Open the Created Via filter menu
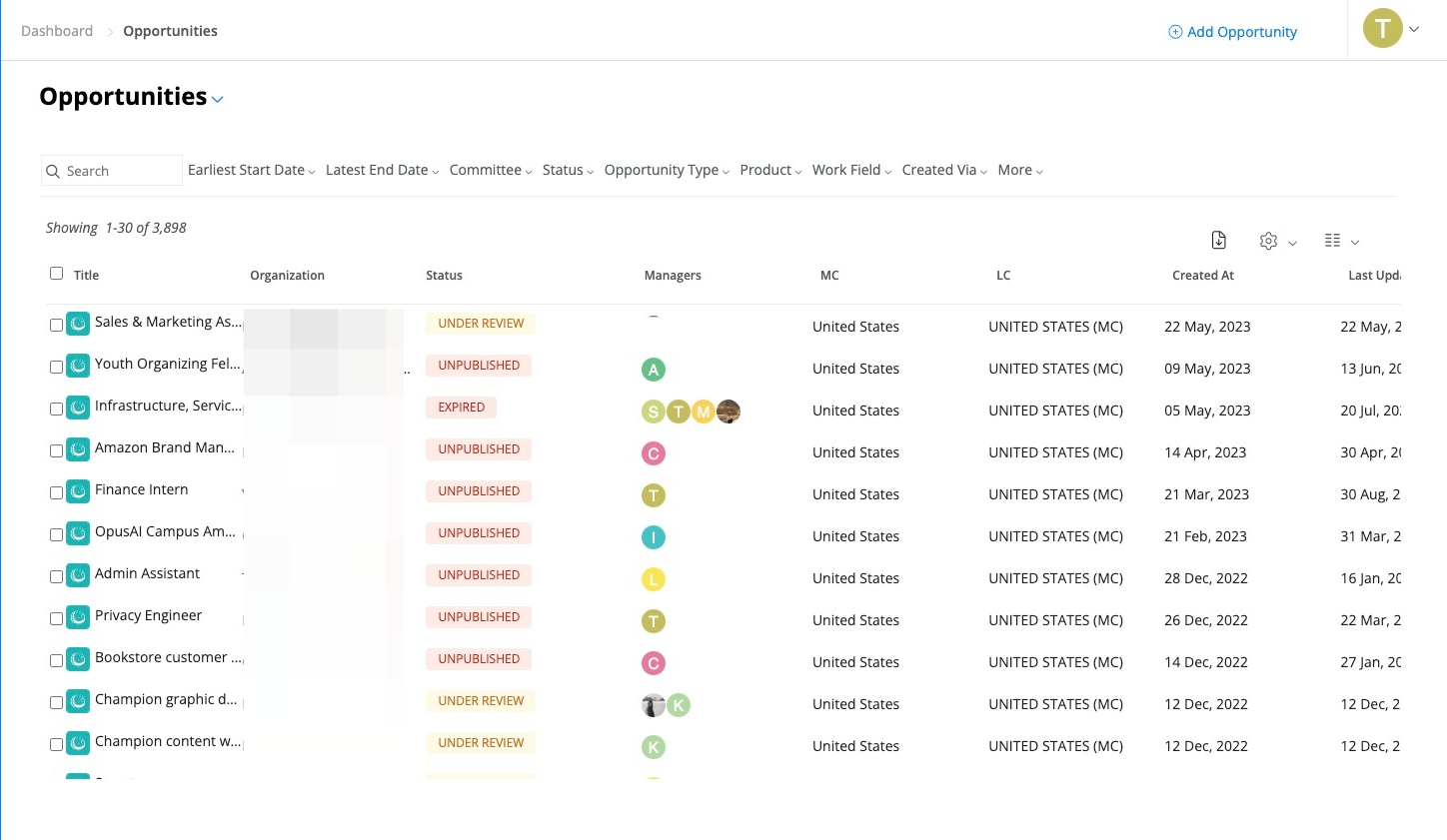The height and width of the screenshot is (840, 1447). [x=944, y=171]
